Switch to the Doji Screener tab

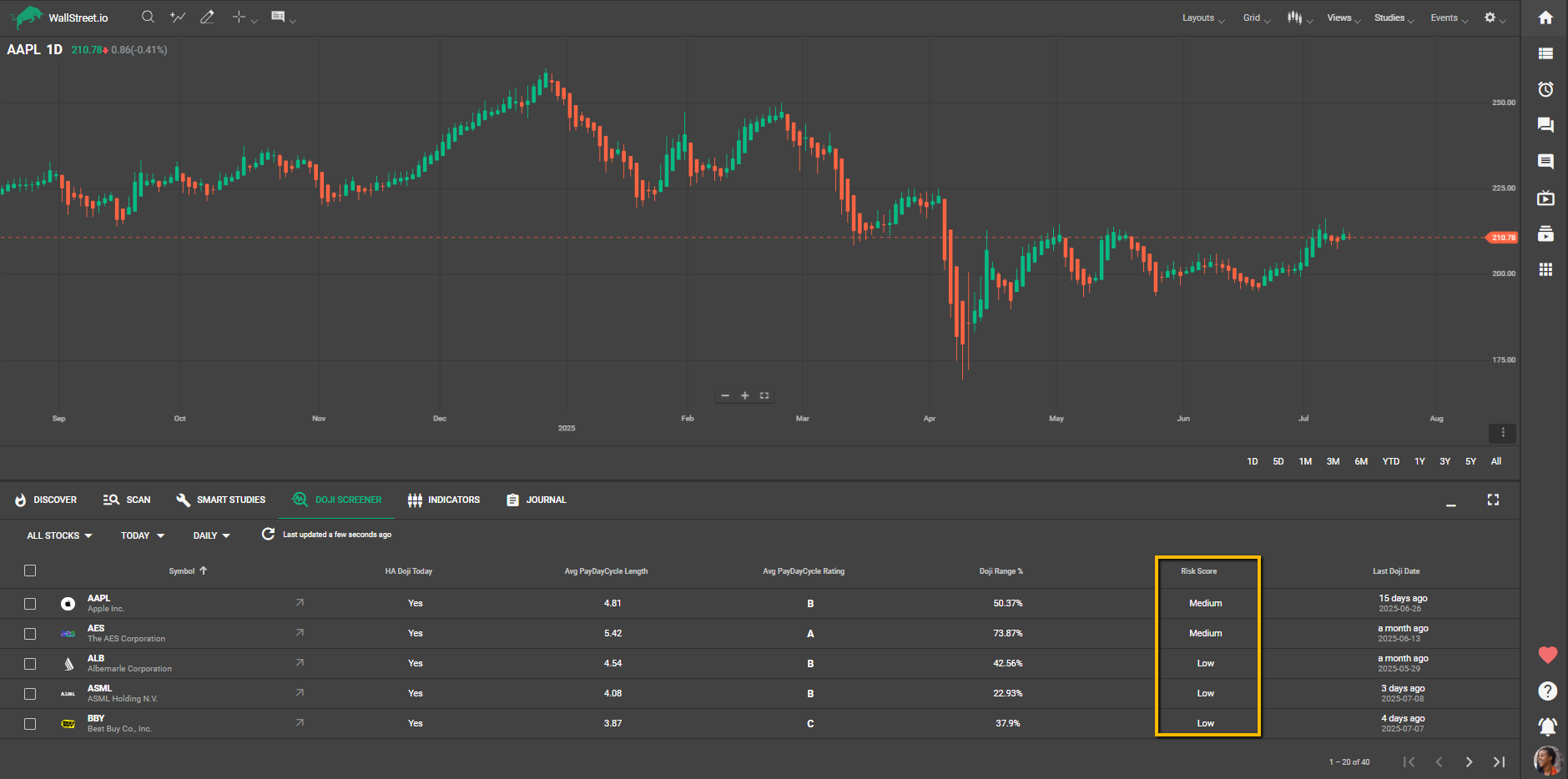tap(336, 500)
